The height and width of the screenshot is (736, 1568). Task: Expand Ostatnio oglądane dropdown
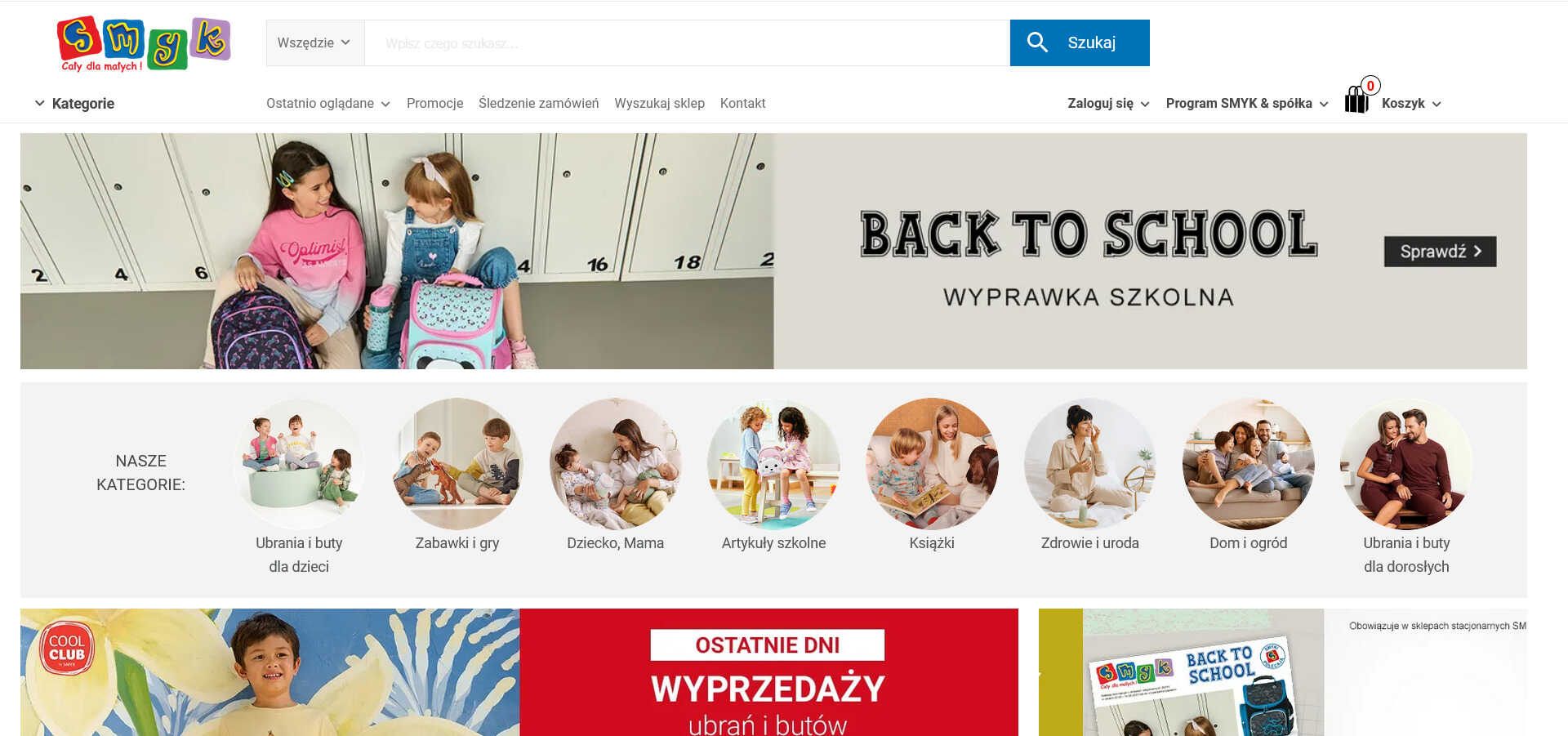point(328,104)
